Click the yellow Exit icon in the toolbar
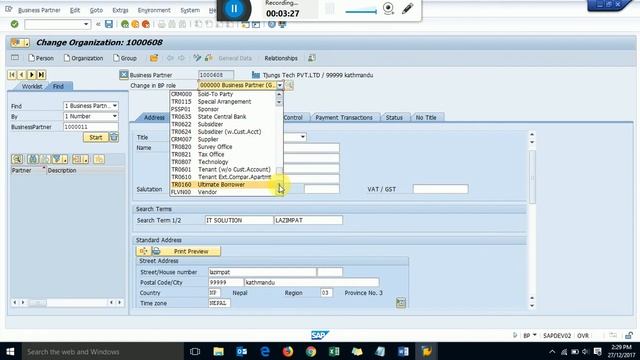 (135, 24)
